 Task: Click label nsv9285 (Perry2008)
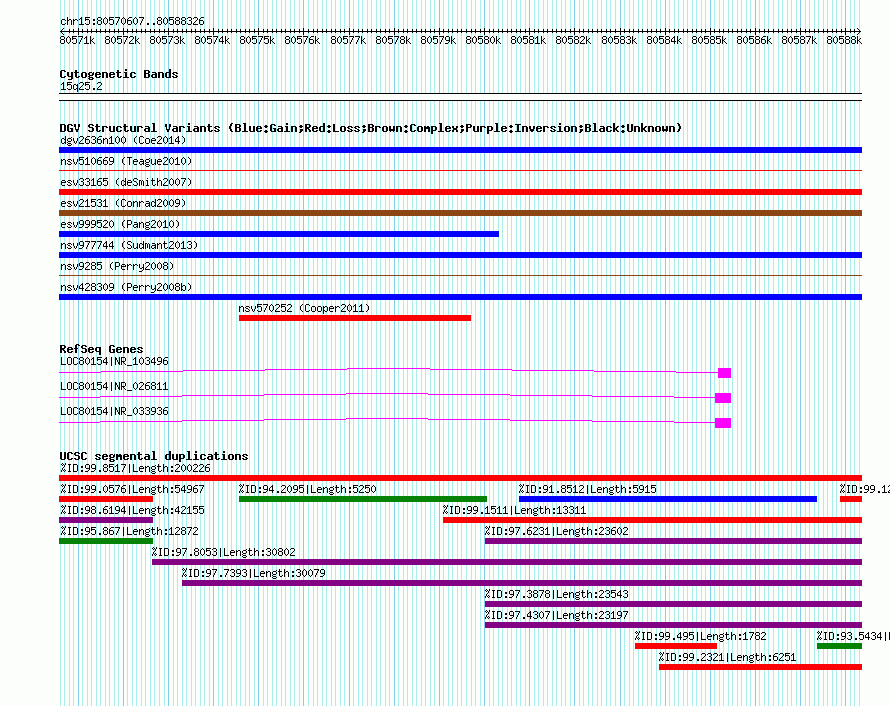pyautogui.click(x=117, y=266)
